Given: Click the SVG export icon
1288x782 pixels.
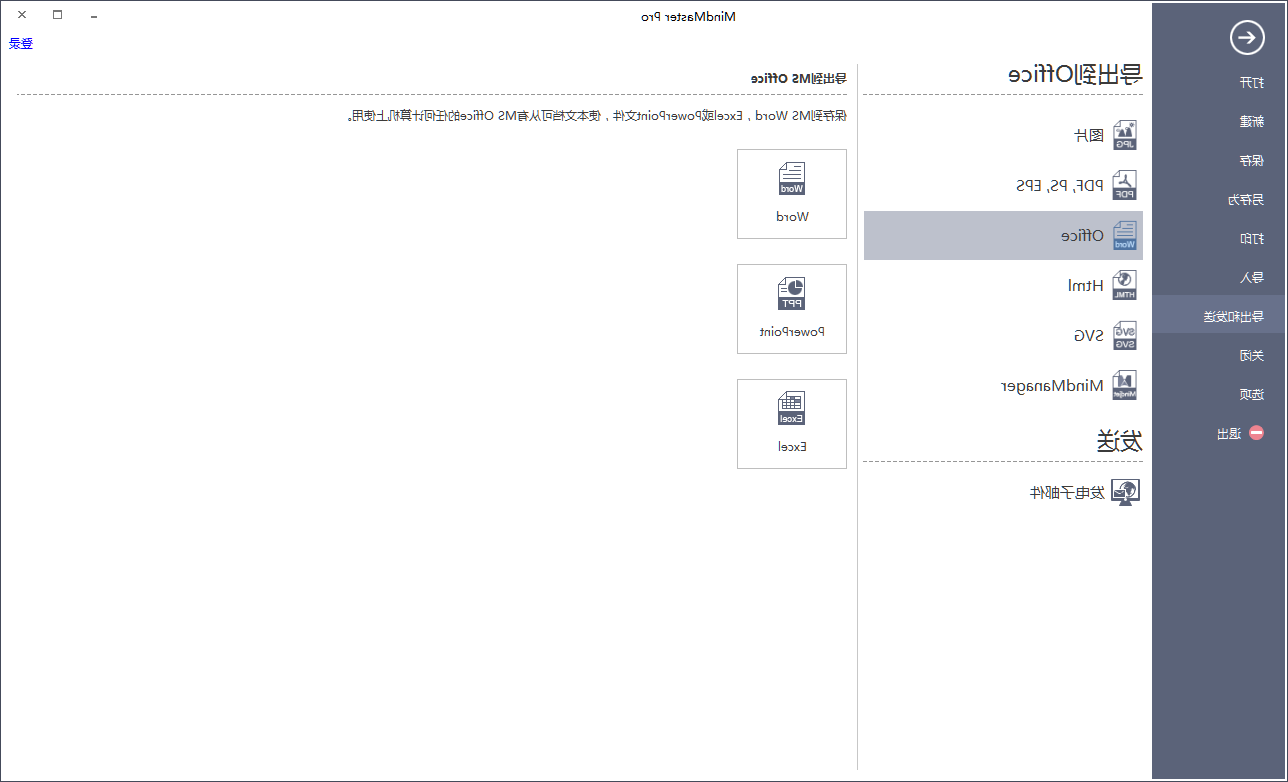Looking at the screenshot, I should [1125, 335].
